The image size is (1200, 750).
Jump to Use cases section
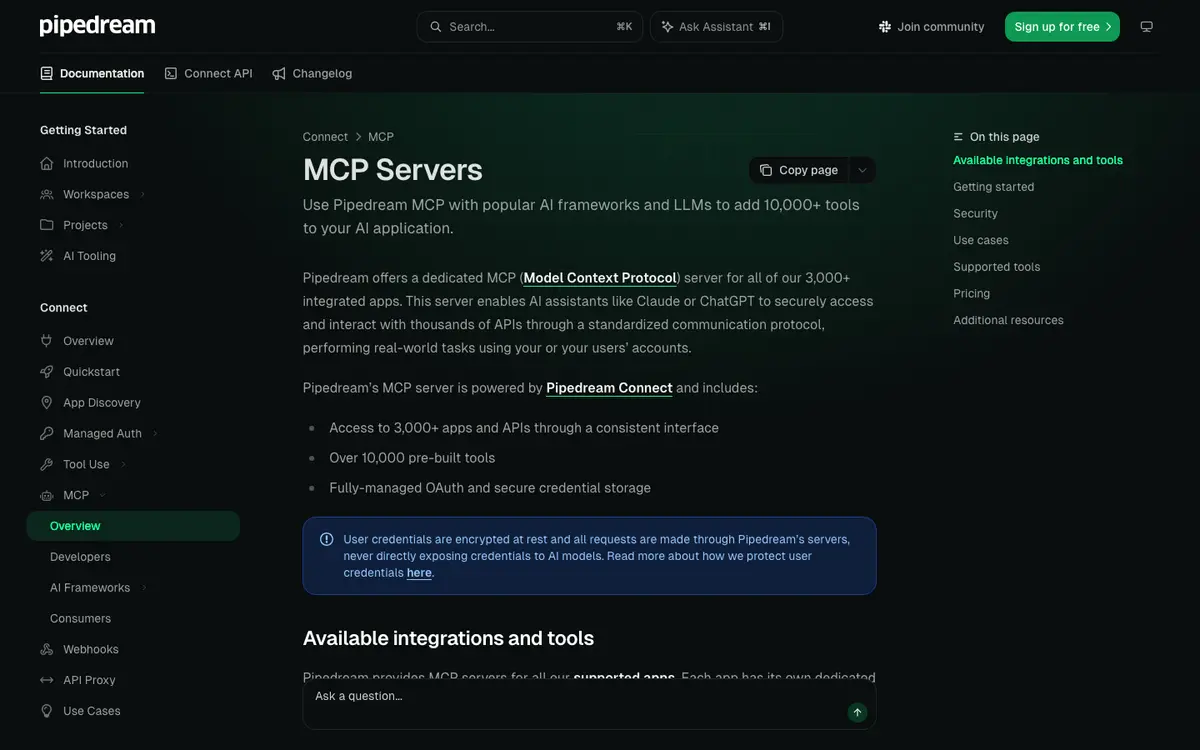(x=981, y=240)
